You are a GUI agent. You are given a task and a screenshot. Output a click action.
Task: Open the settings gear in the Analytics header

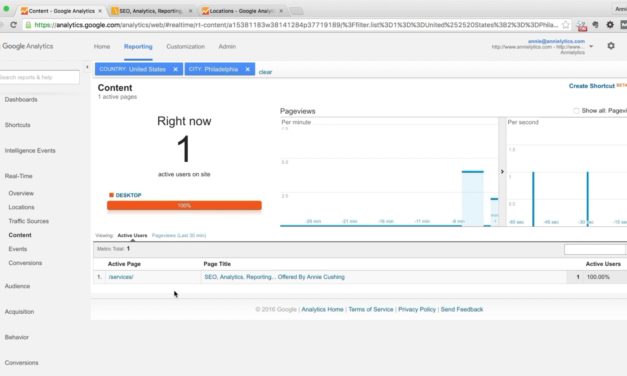pyautogui.click(x=611, y=46)
